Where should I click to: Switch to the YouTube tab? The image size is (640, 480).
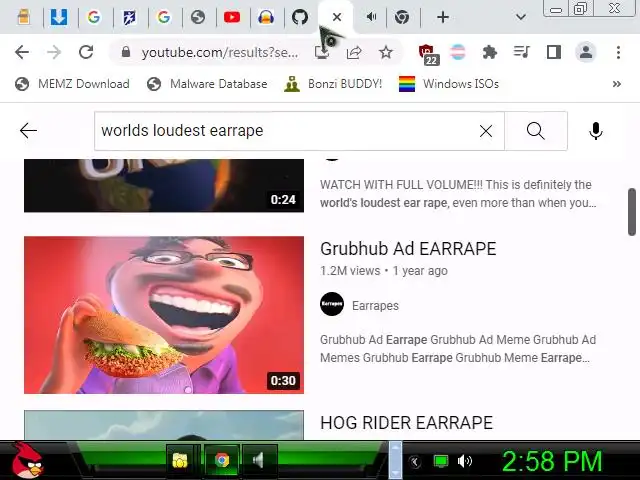232,17
